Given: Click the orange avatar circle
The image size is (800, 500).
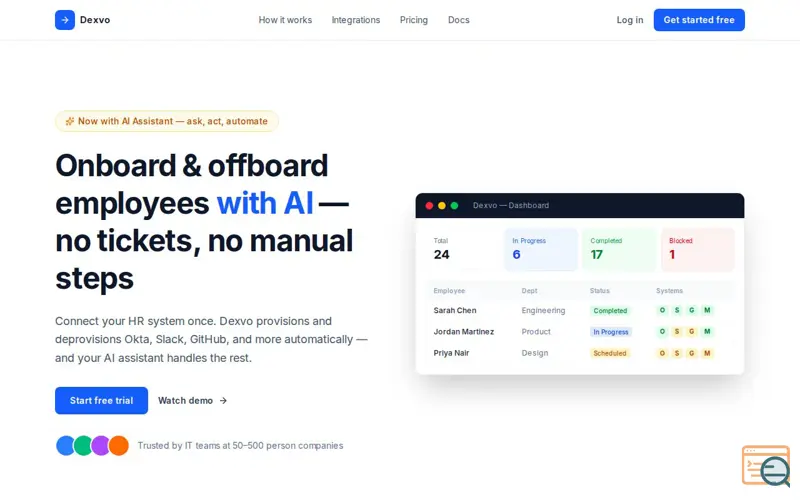Looking at the screenshot, I should 119,445.
